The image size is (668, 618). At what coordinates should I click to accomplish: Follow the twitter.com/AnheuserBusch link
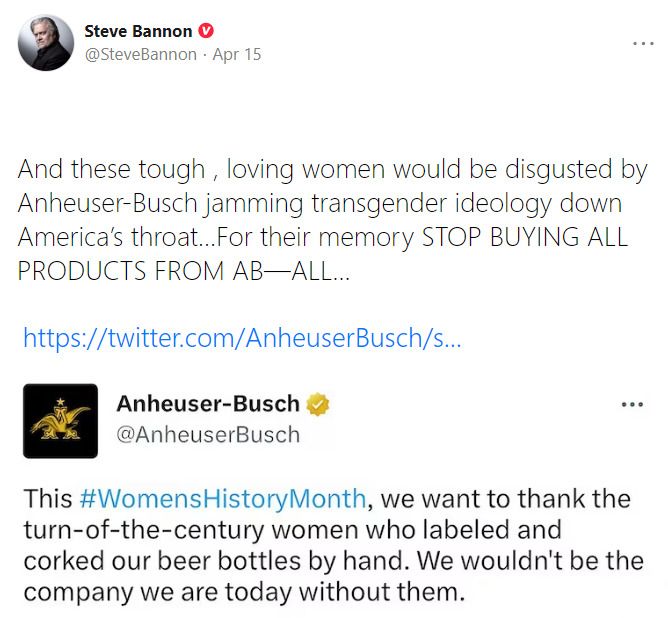click(241, 338)
